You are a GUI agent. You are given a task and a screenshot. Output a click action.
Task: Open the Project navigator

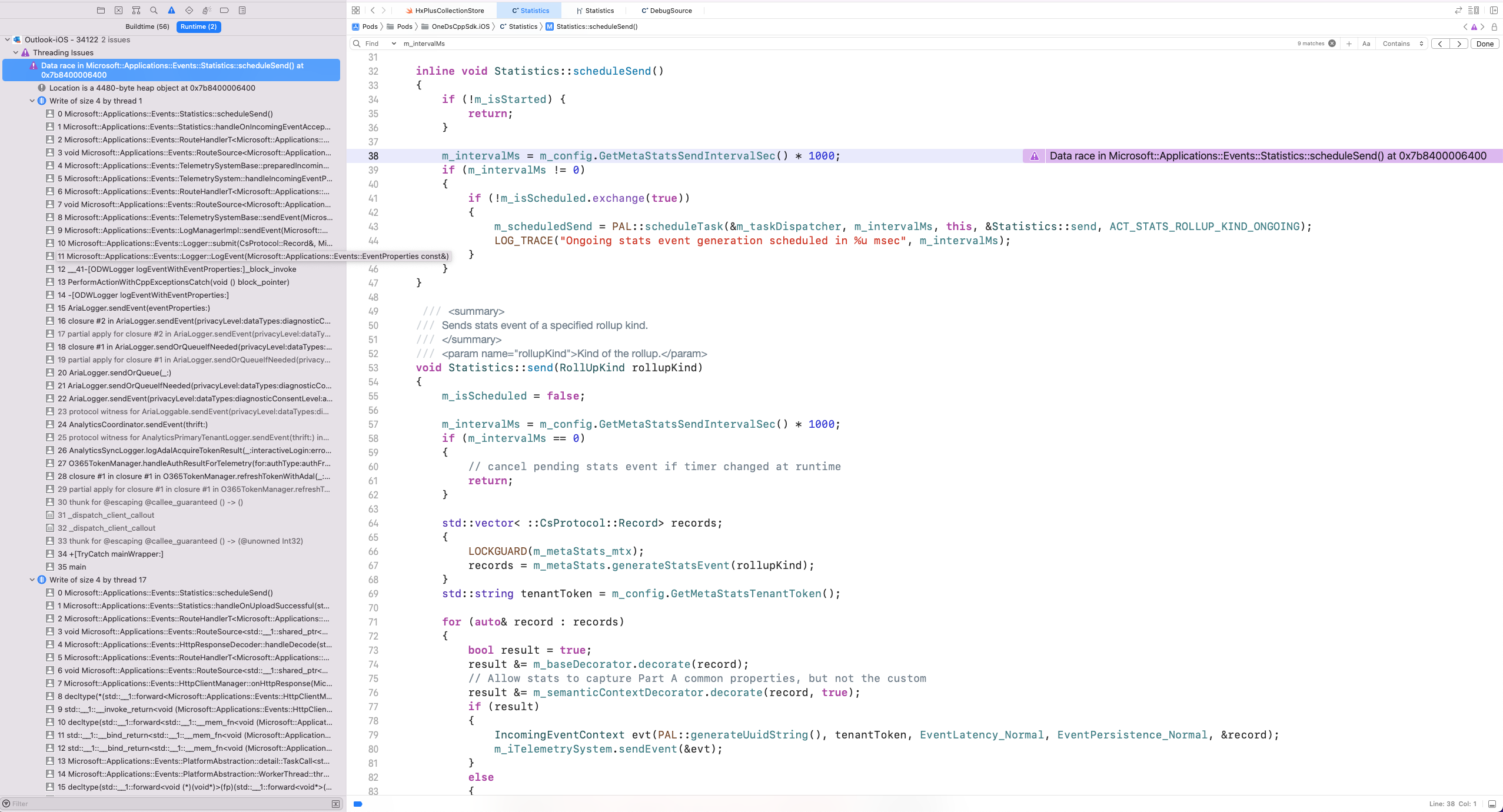point(101,10)
